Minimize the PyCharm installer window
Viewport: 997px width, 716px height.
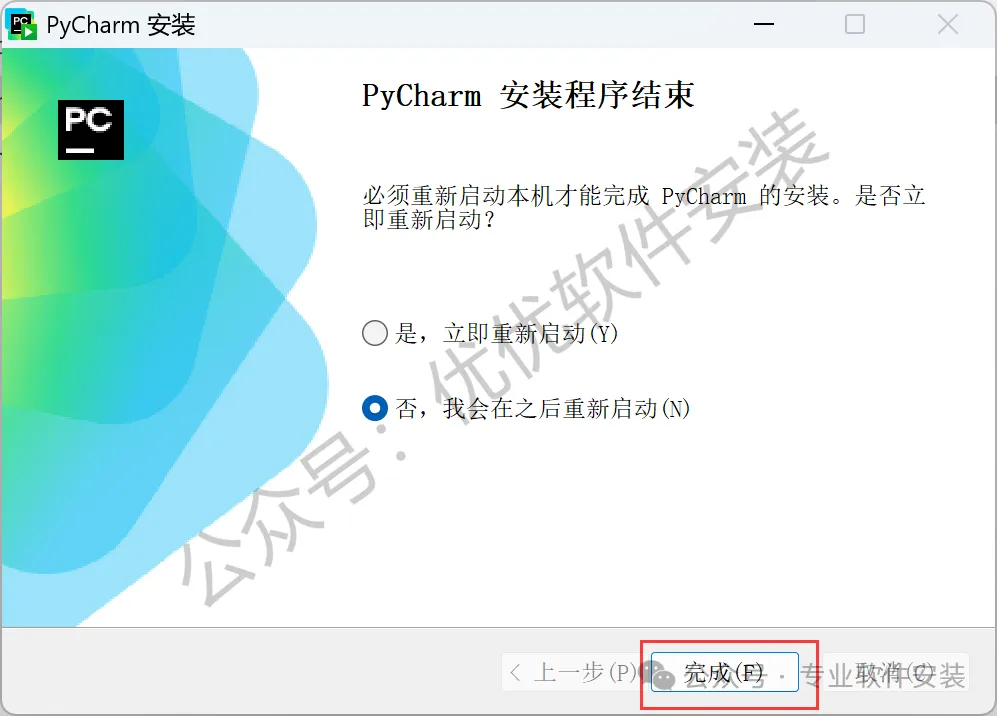[x=764, y=24]
